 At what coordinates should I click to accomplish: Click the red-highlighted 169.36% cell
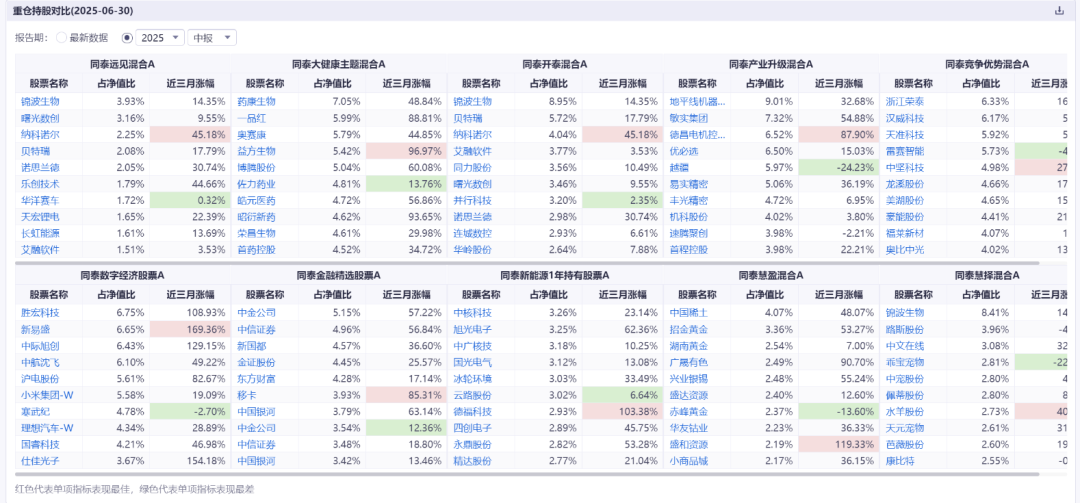pos(190,329)
